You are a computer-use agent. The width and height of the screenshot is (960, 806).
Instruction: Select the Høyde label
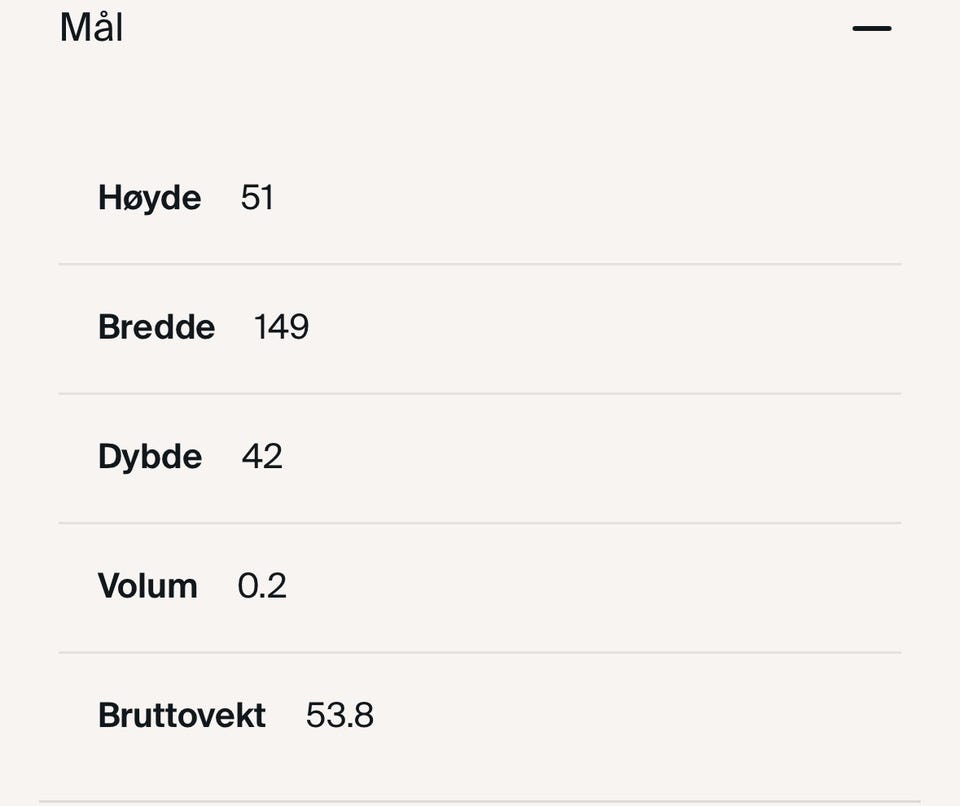[x=149, y=198]
